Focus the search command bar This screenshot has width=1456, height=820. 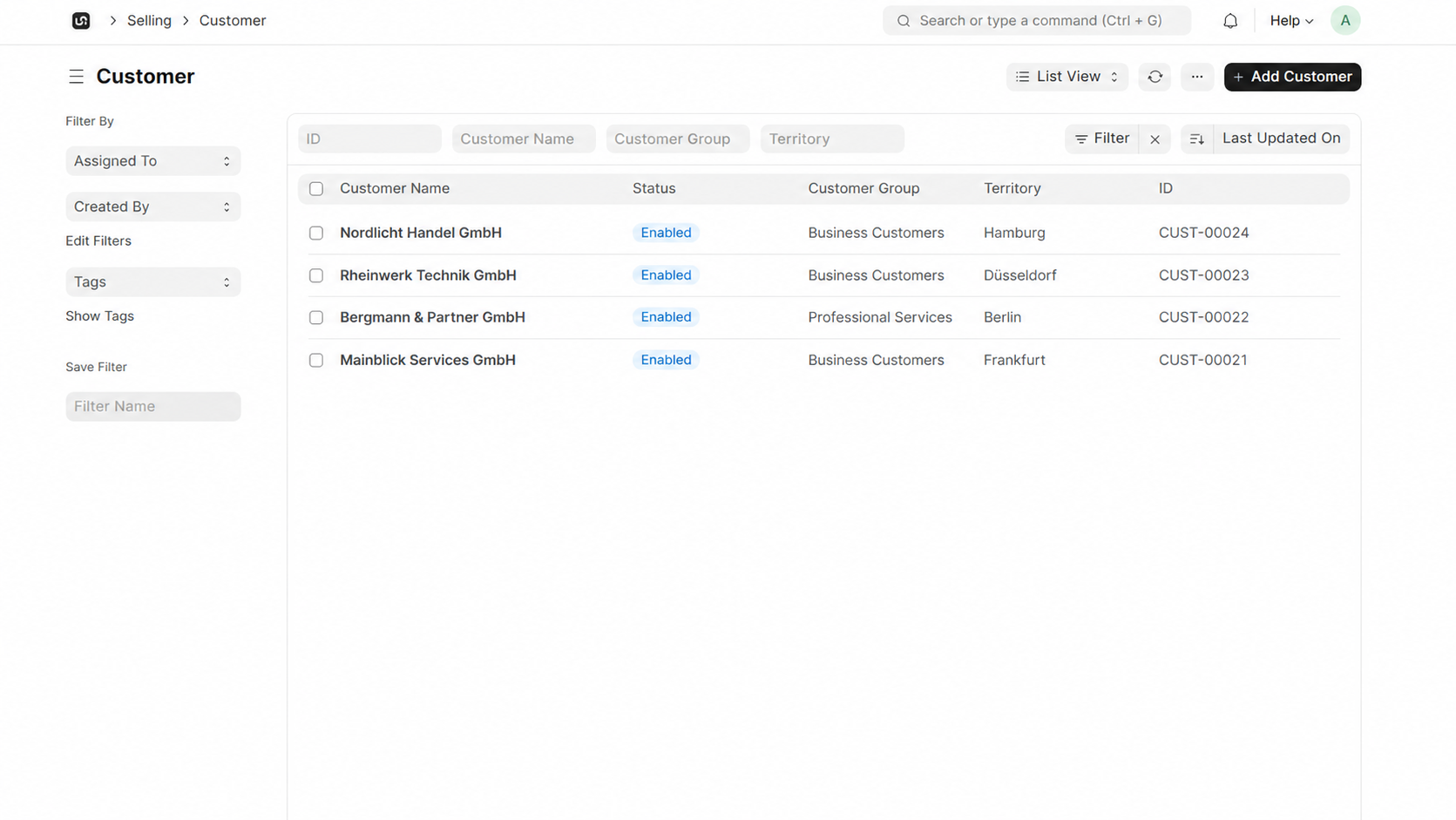tap(1037, 21)
